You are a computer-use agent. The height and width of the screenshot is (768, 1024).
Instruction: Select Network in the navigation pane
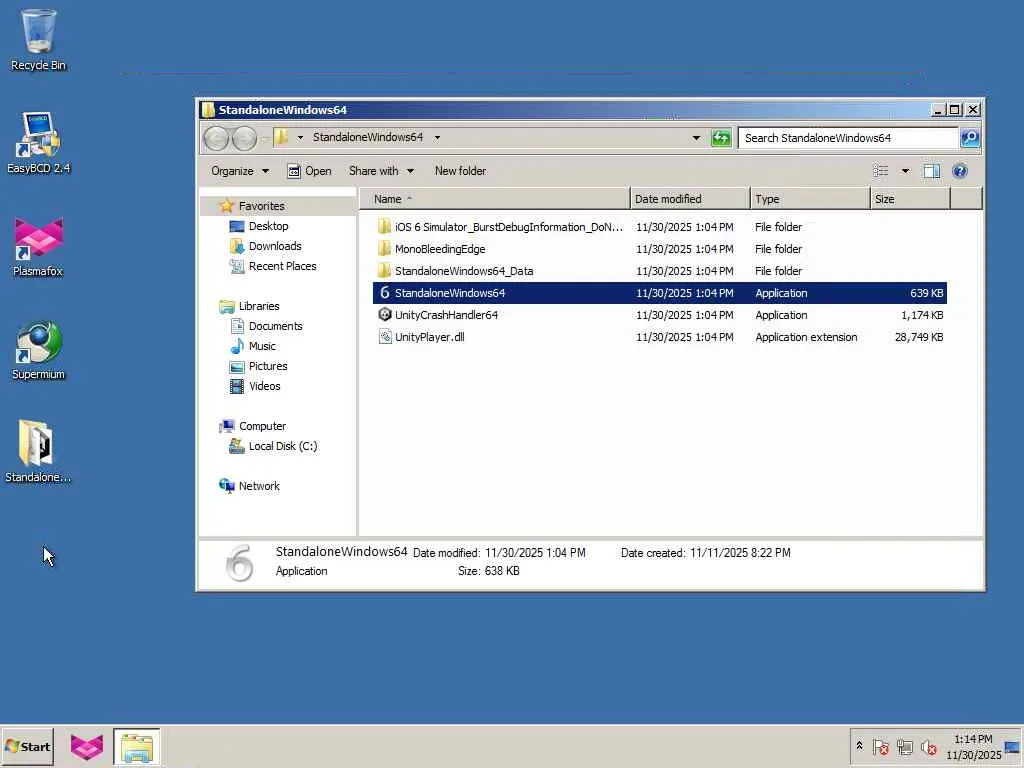tap(259, 486)
